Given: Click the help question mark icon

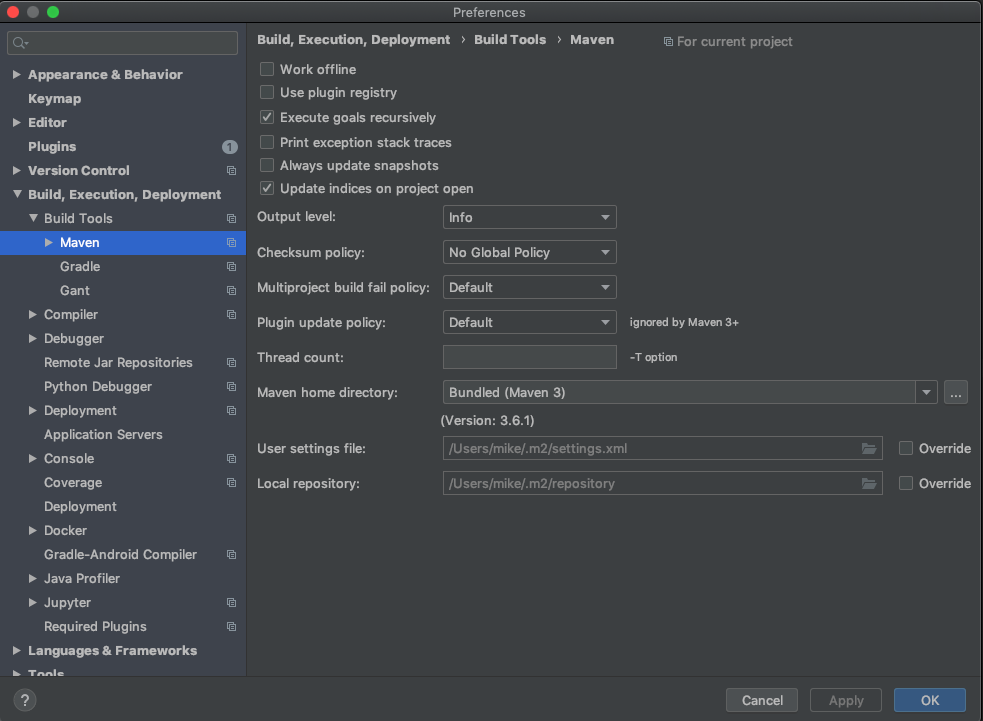Looking at the screenshot, I should 26,700.
